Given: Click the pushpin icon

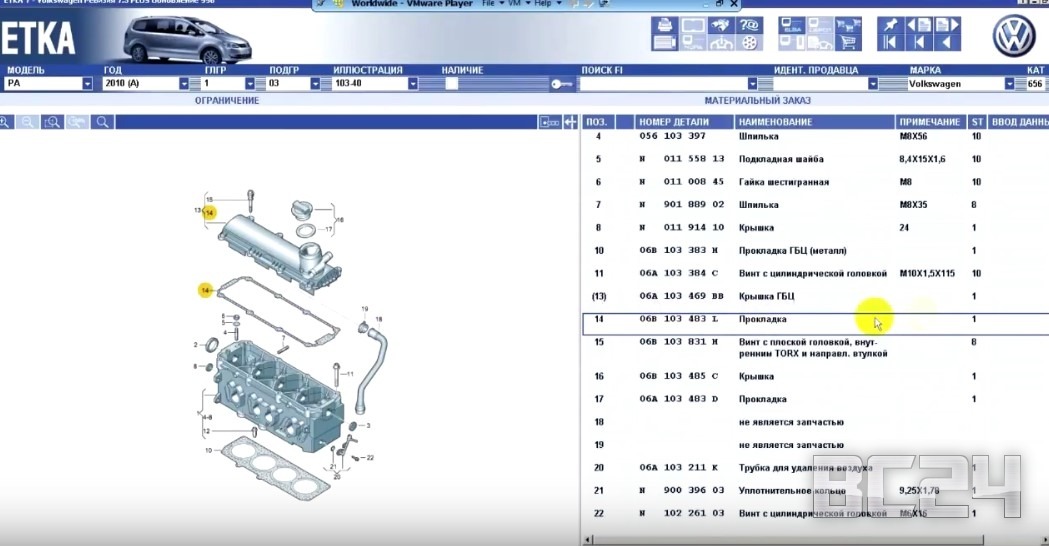Looking at the screenshot, I should 889,24.
